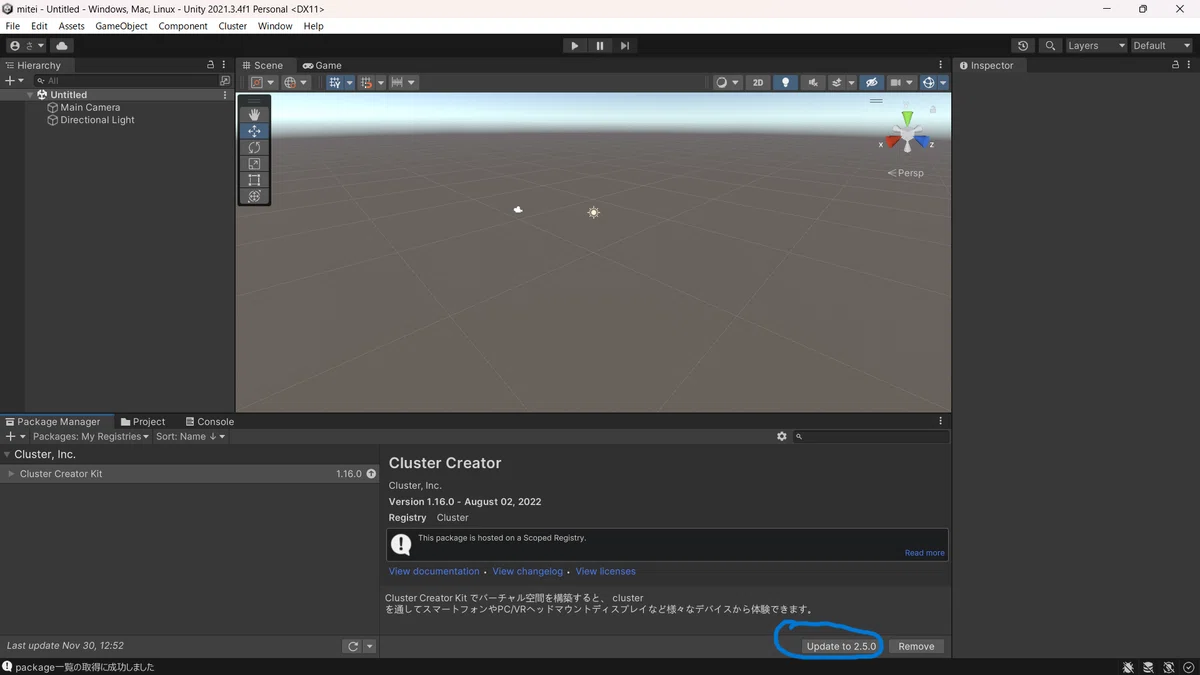Click the increment snap ruler icon

click(x=397, y=83)
